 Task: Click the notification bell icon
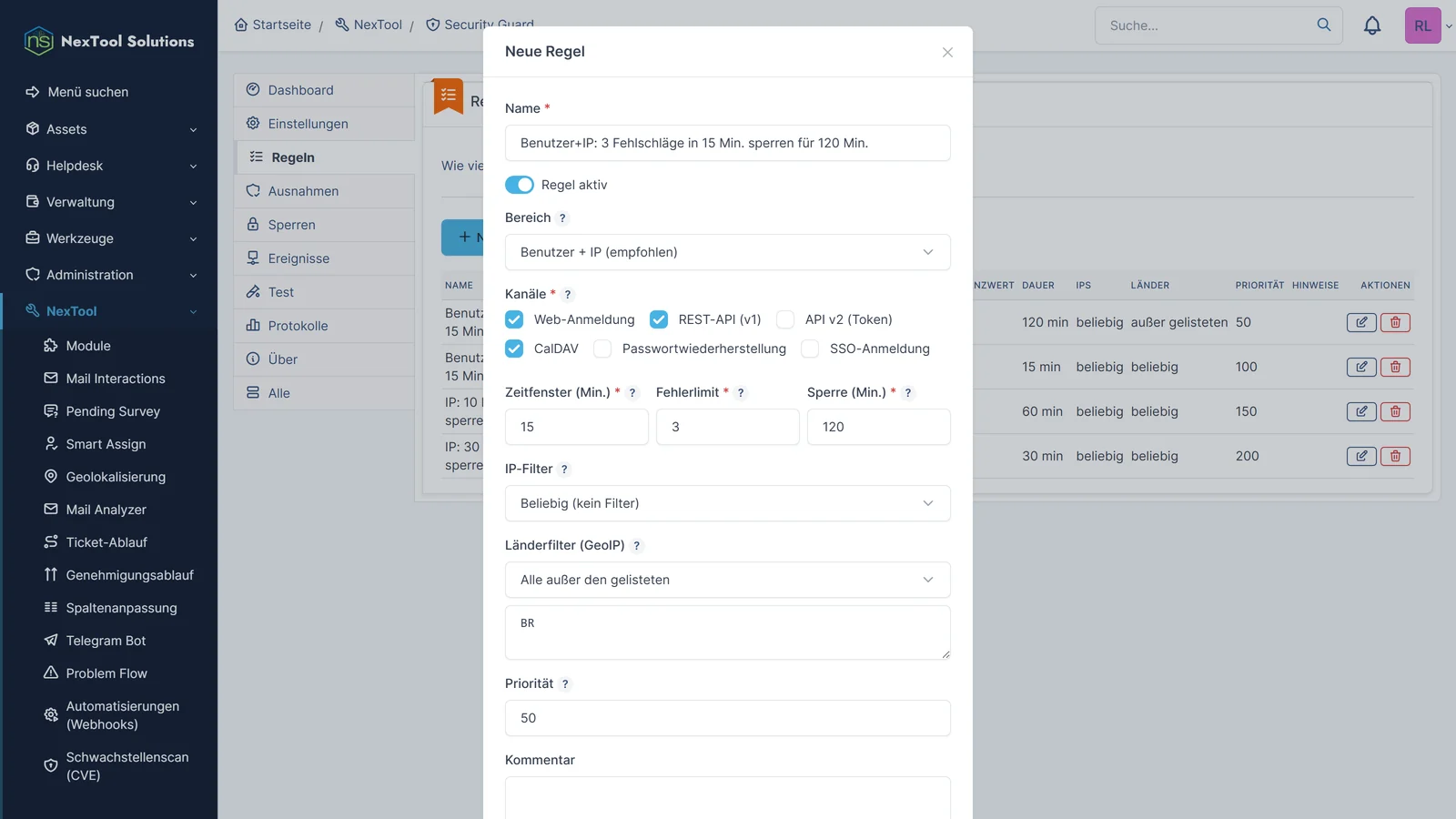click(1372, 25)
